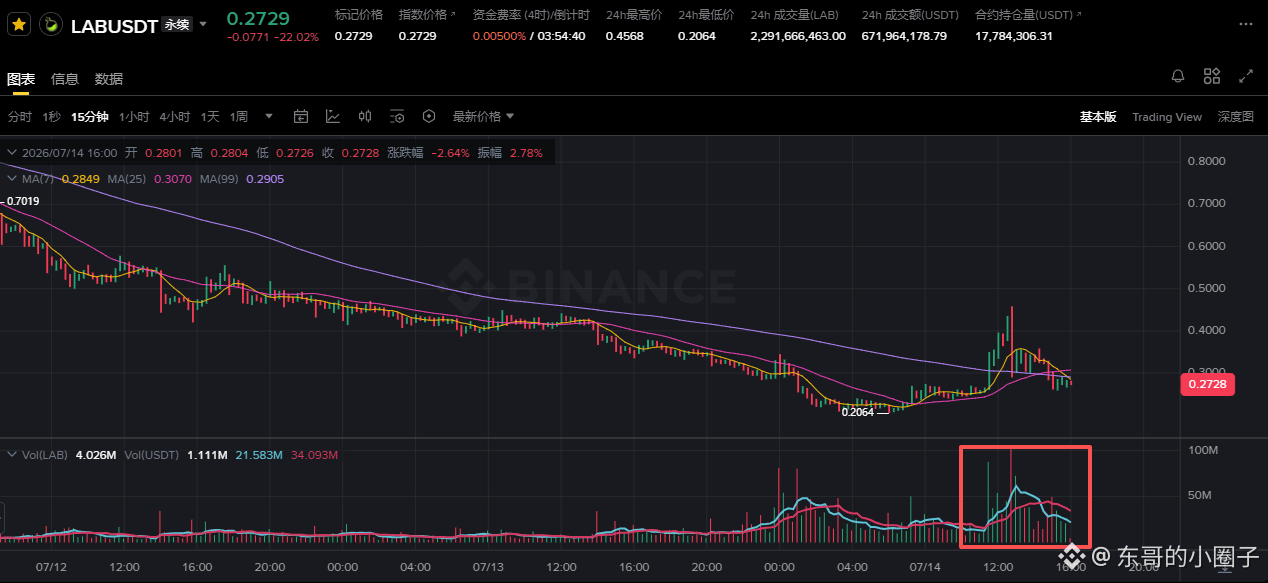Screen dimensions: 1268x583
Task: Collapse the Vol indicator legend chevron
Action: (x=11, y=455)
